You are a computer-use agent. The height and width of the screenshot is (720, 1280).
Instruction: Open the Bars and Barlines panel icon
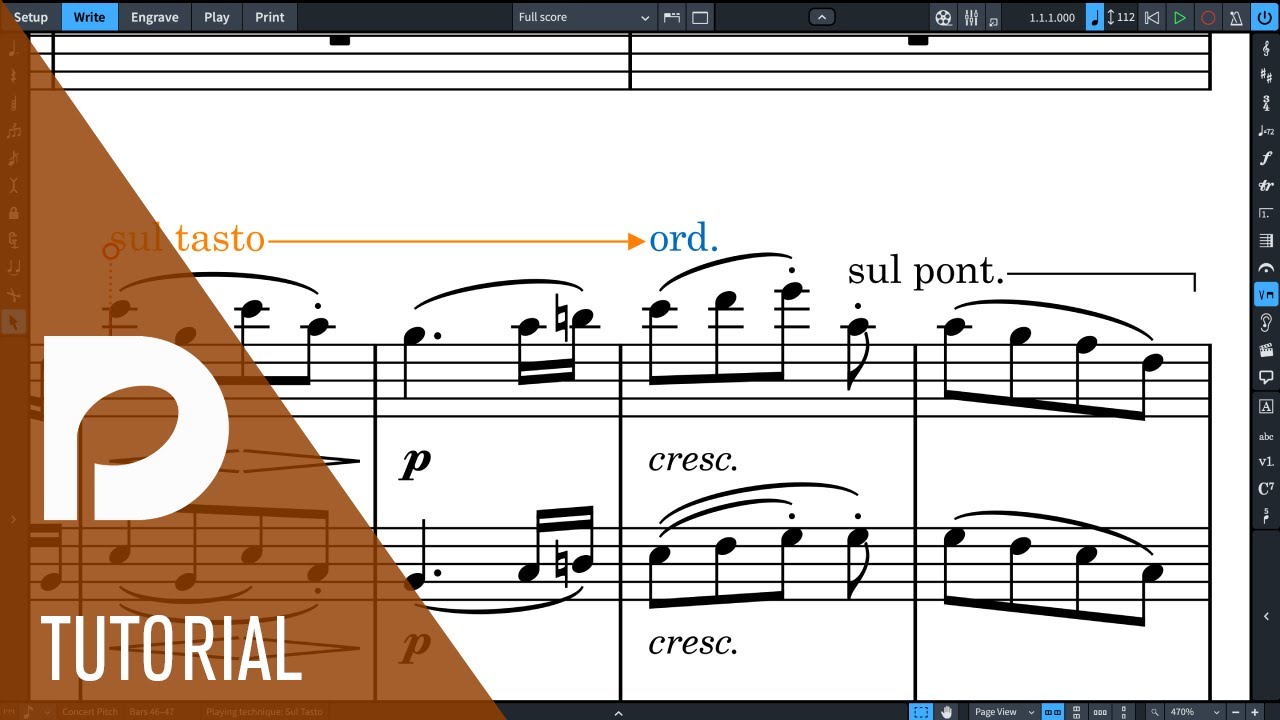(x=1266, y=240)
